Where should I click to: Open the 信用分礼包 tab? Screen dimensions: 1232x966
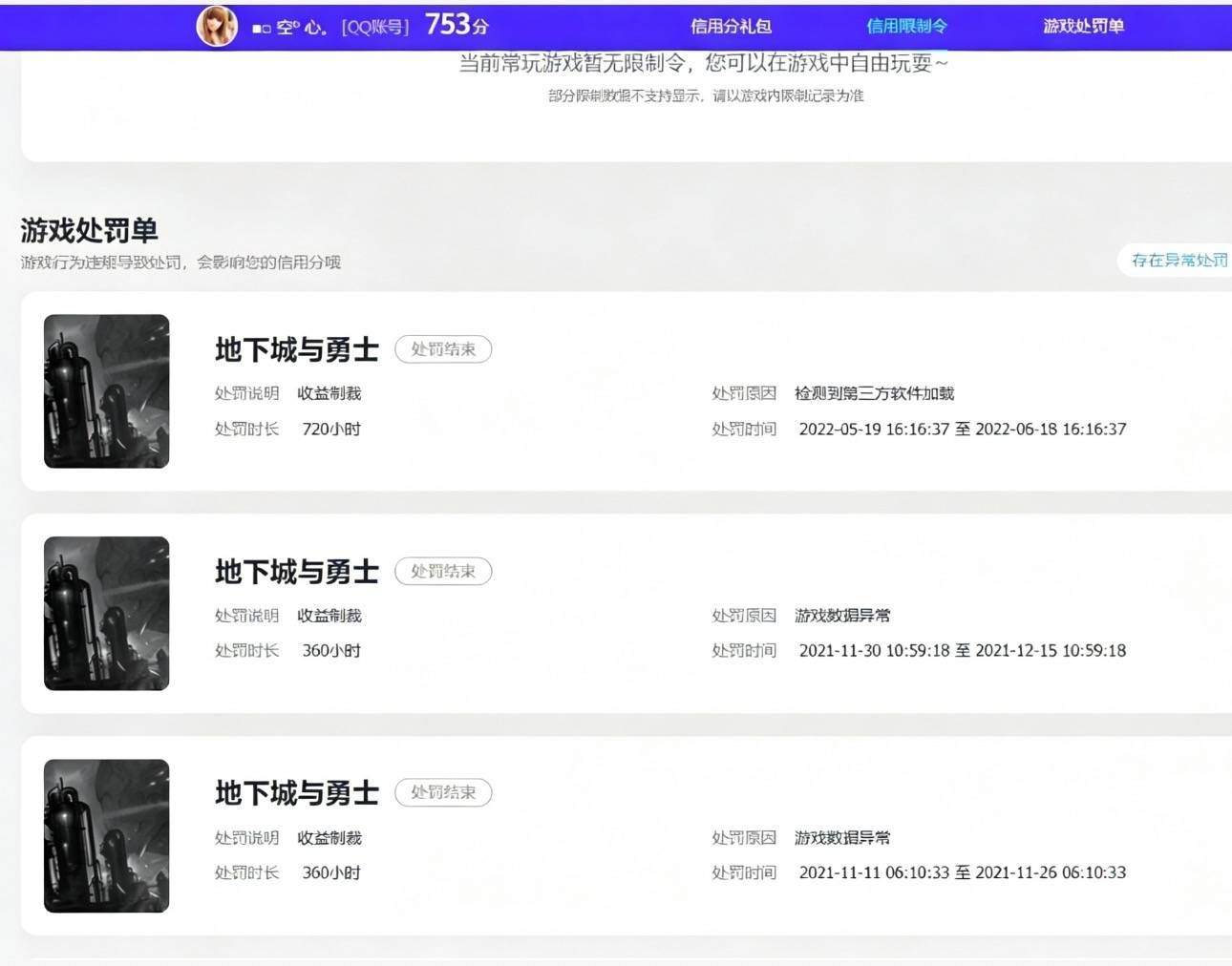pos(731,26)
